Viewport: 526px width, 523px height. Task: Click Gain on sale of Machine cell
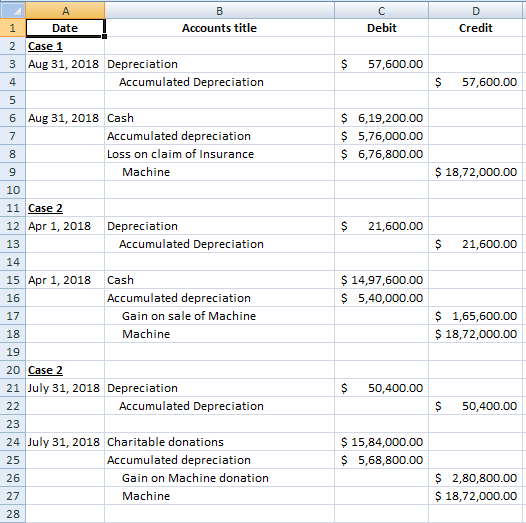tap(219, 316)
